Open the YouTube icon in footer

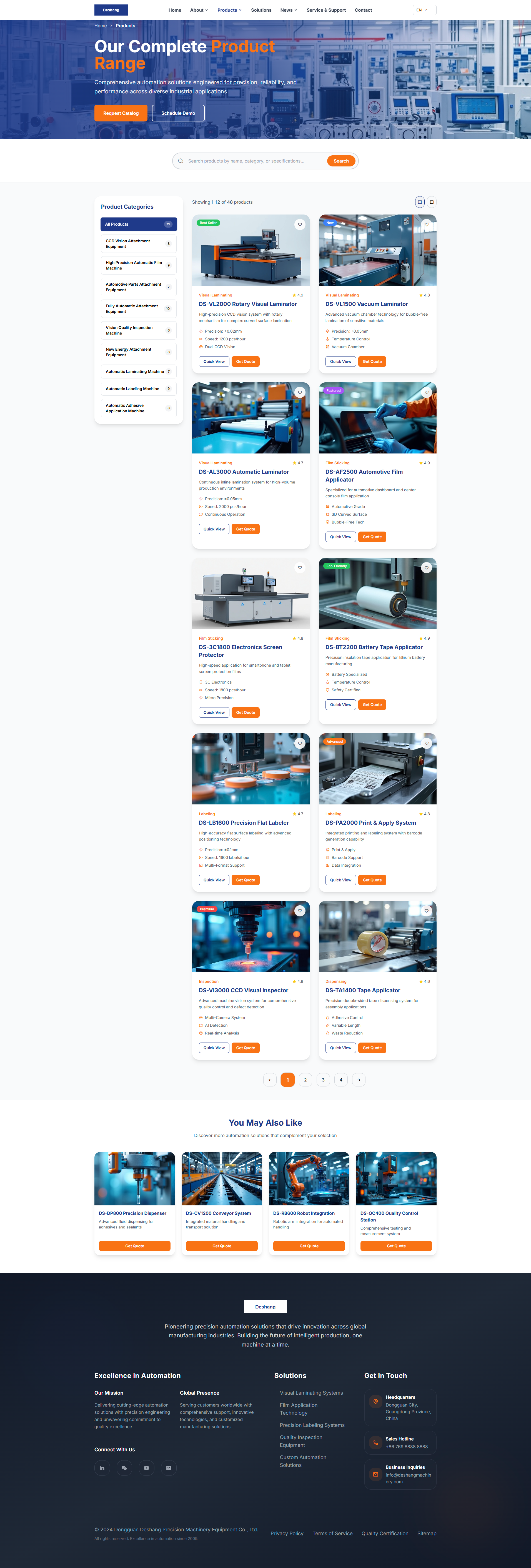[147, 1468]
